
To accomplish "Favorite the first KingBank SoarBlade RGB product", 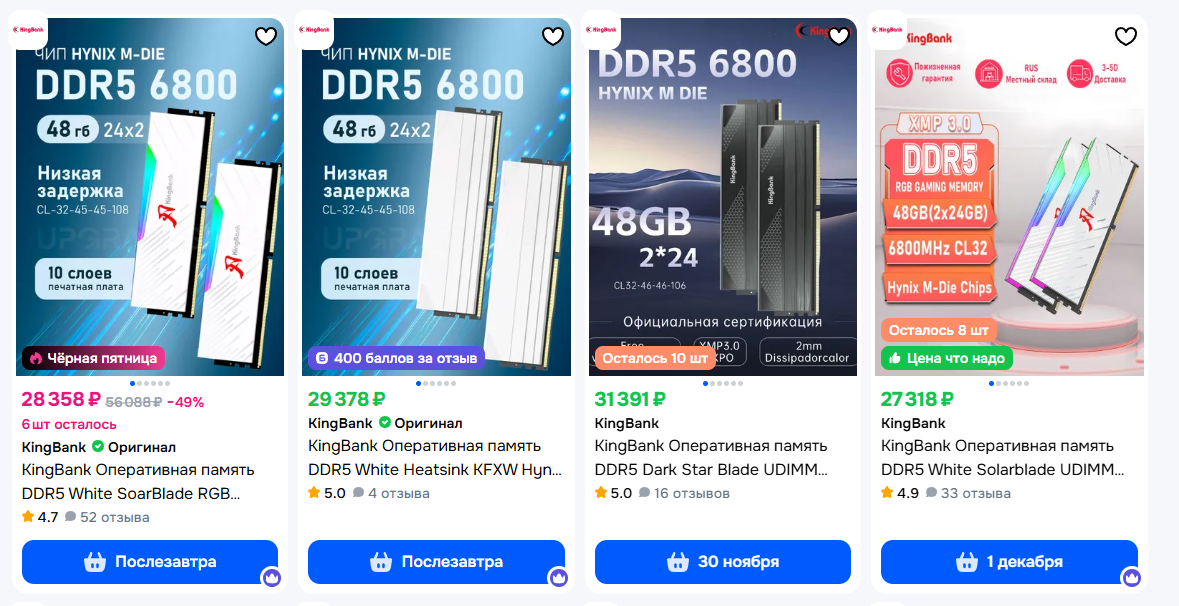I will coord(265,35).
